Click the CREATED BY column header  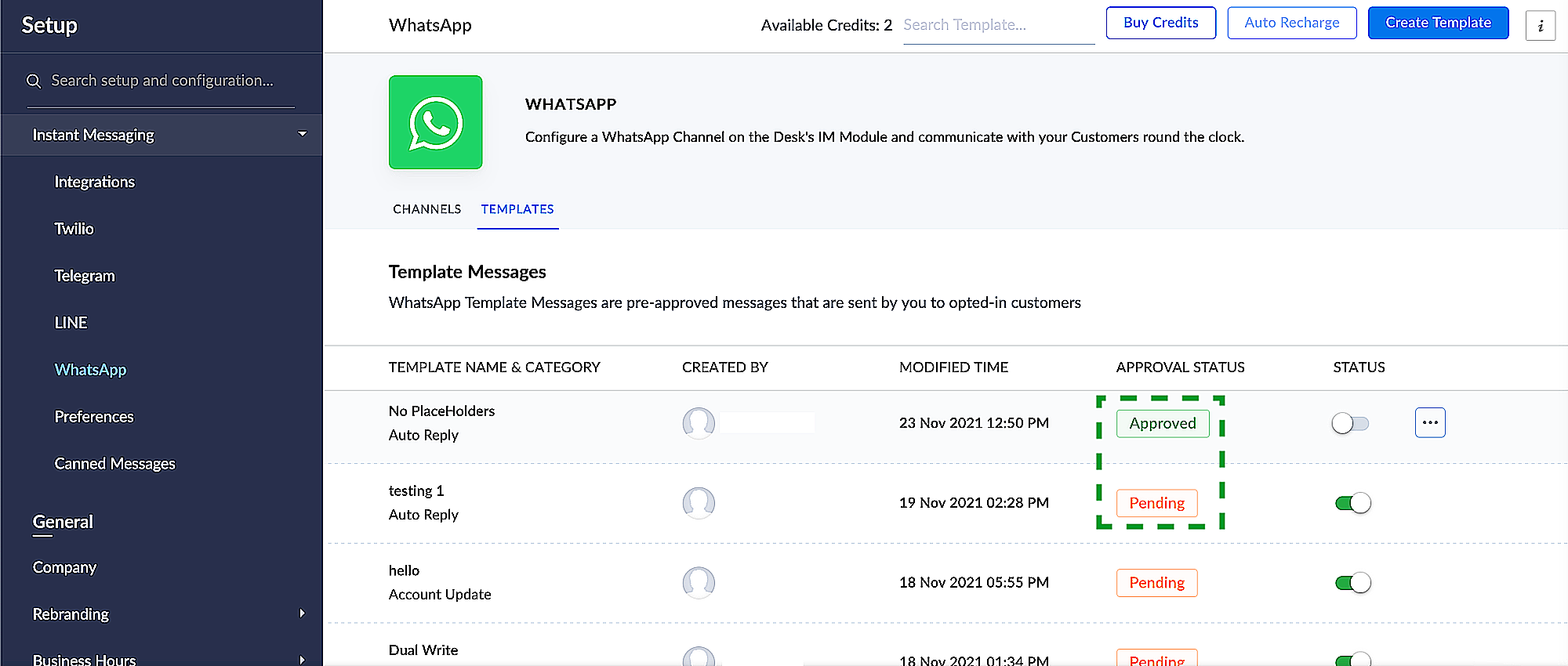pyautogui.click(x=725, y=367)
